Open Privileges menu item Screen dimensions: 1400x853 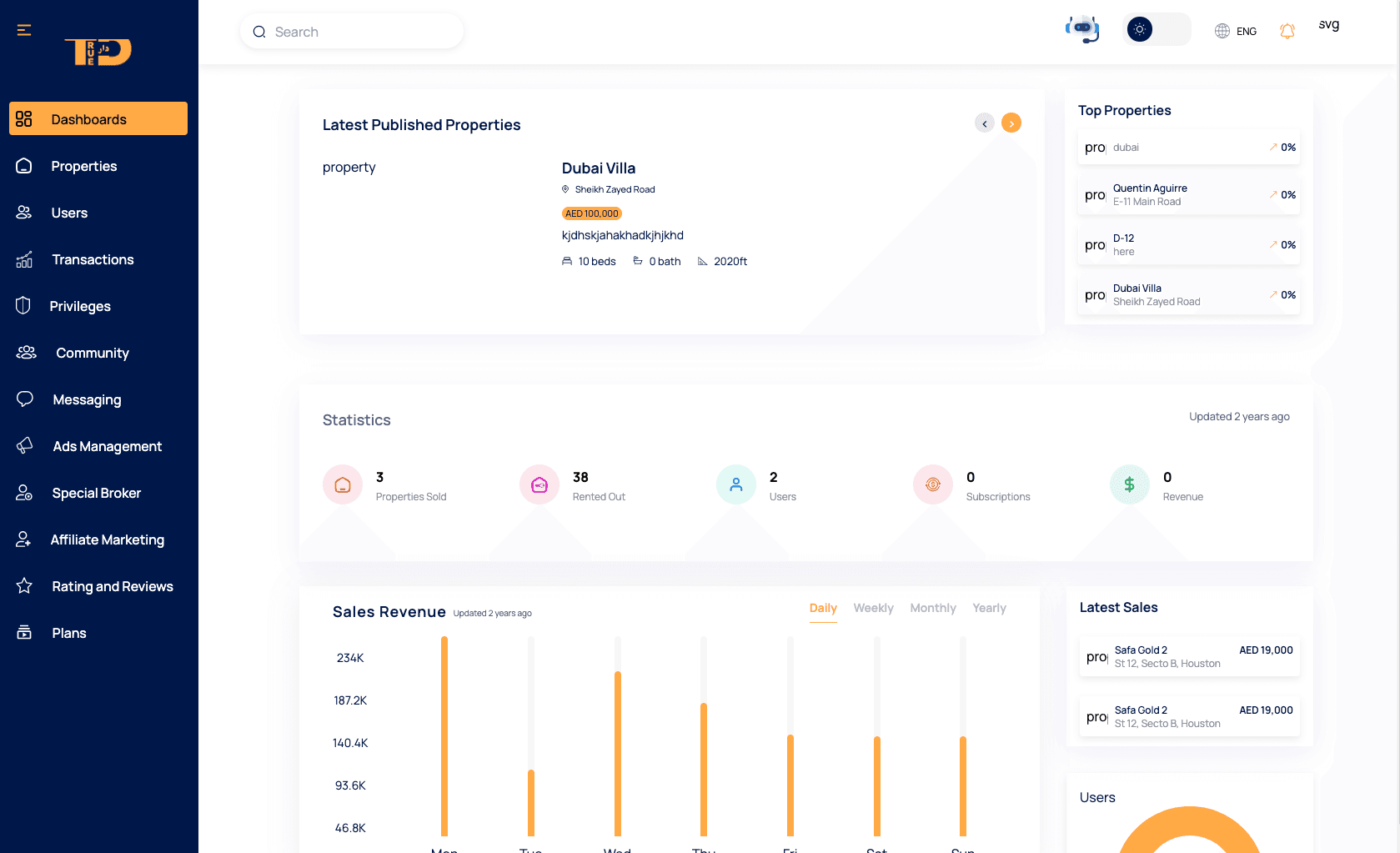click(98, 306)
